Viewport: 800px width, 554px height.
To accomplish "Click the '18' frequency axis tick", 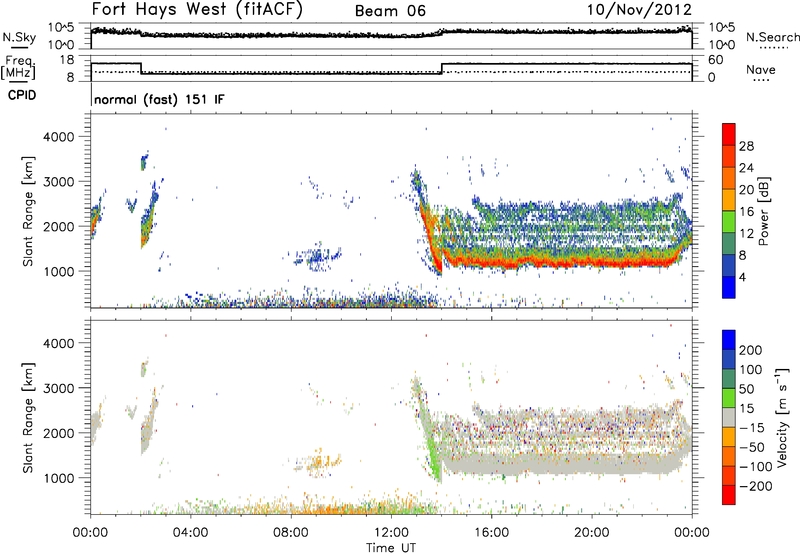I will click(67, 60).
